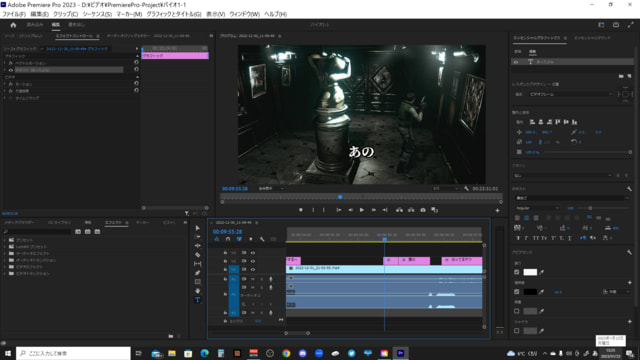Go to In point in Program monitor

click(339, 210)
